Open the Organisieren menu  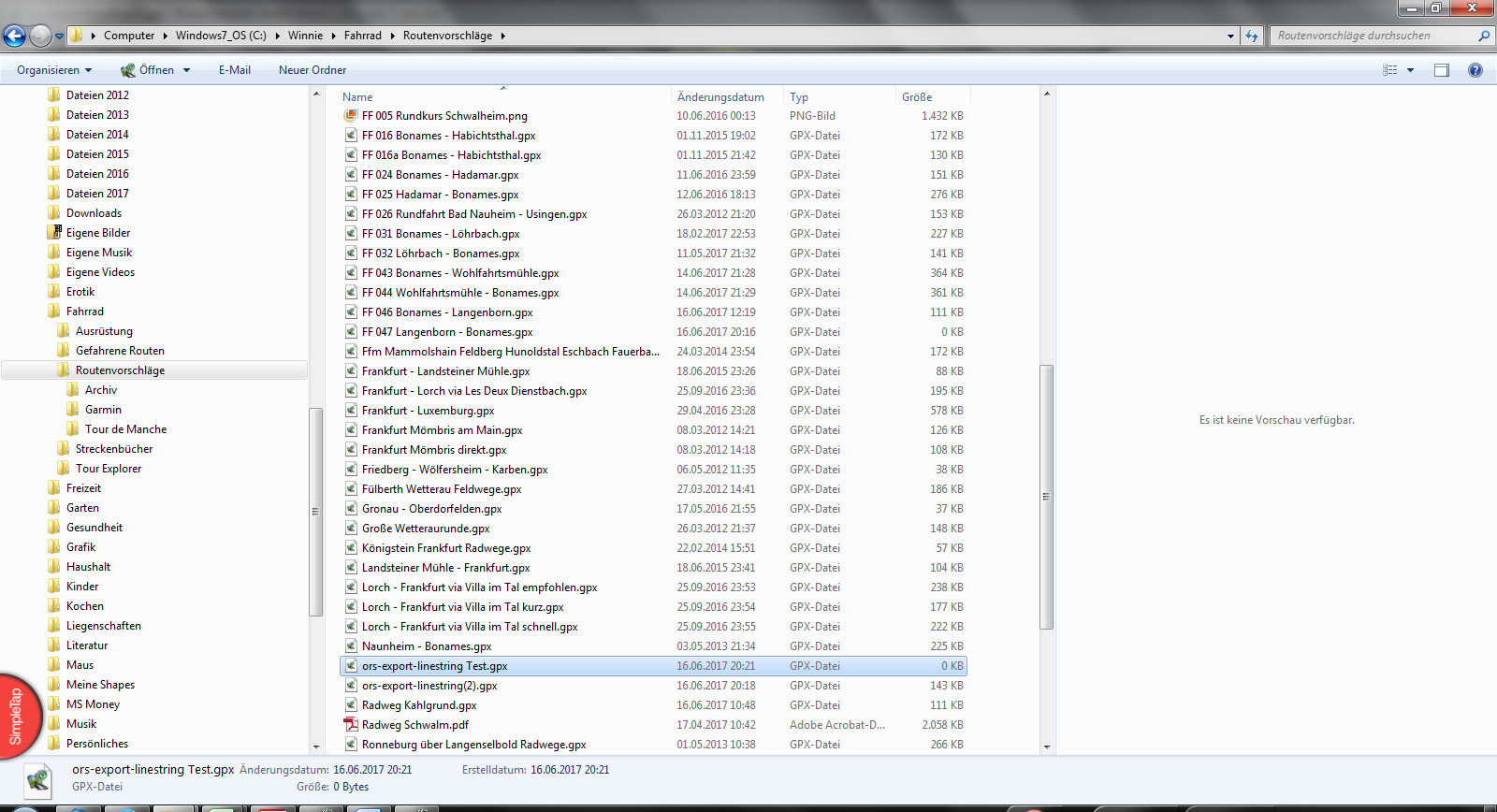(x=54, y=70)
